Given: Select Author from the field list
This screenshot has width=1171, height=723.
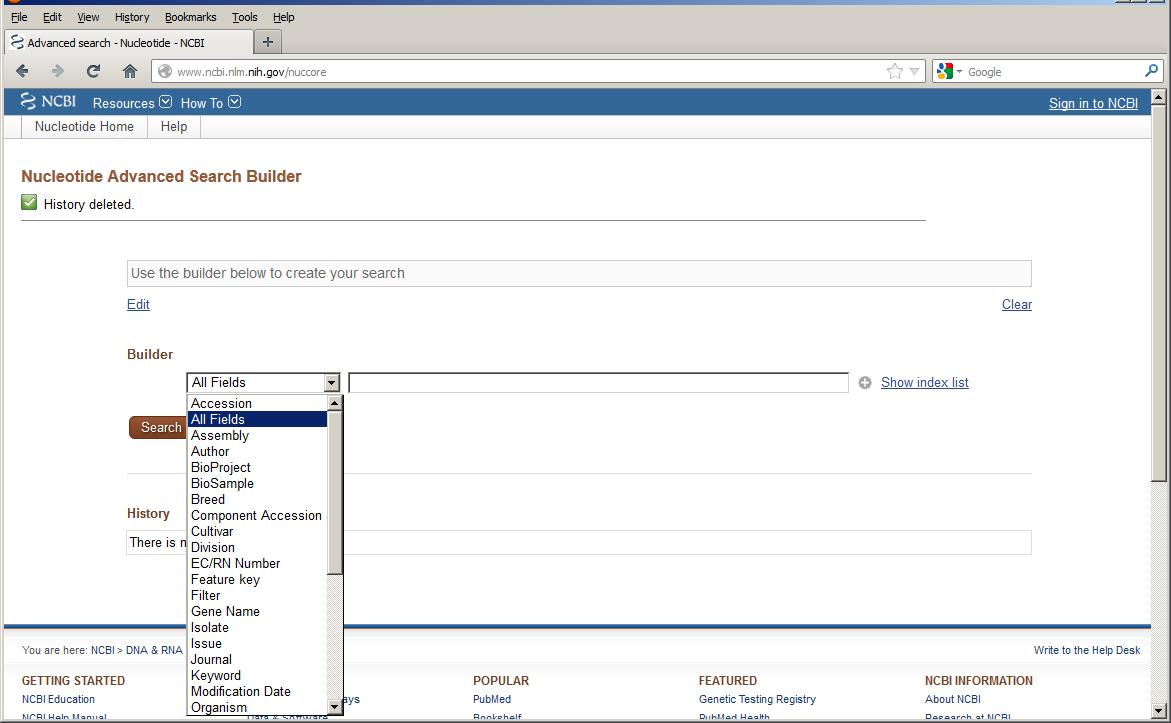Looking at the screenshot, I should click(258, 451).
